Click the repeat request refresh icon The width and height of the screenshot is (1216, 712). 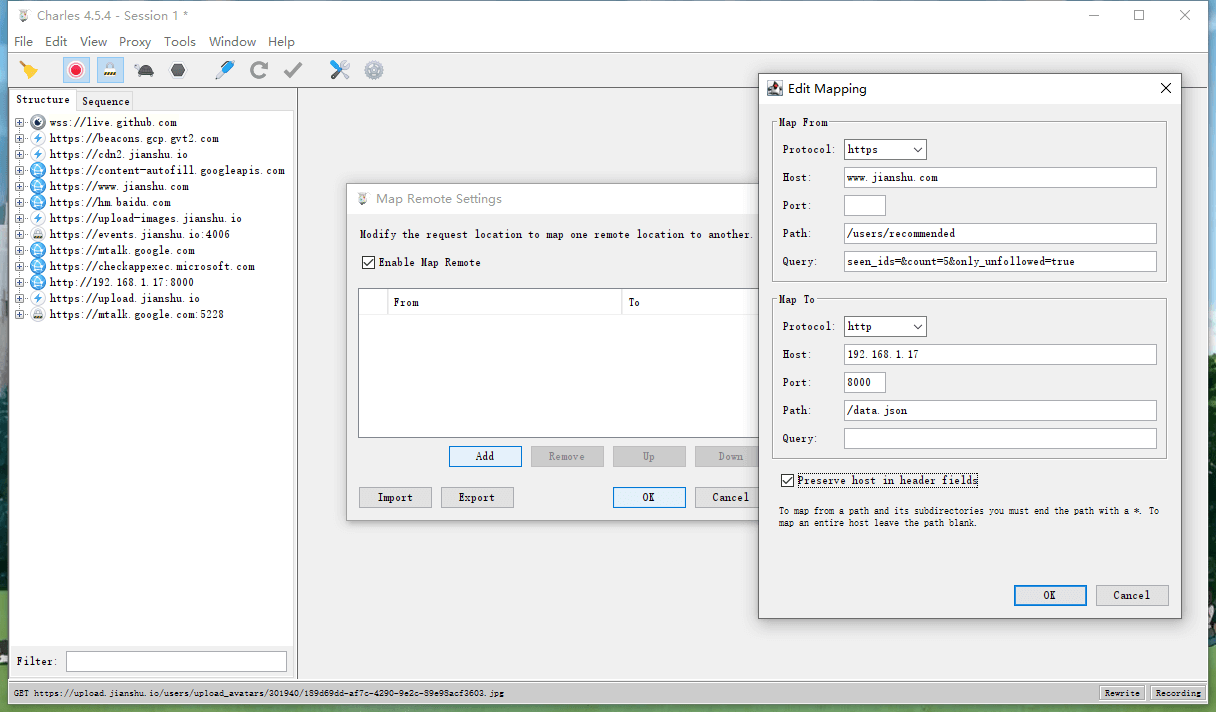point(259,70)
